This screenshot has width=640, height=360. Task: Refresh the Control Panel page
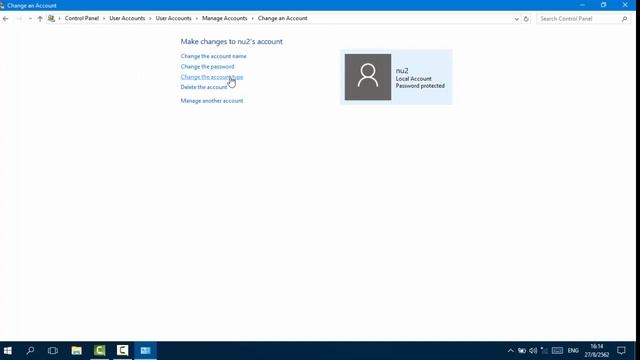tap(526, 19)
